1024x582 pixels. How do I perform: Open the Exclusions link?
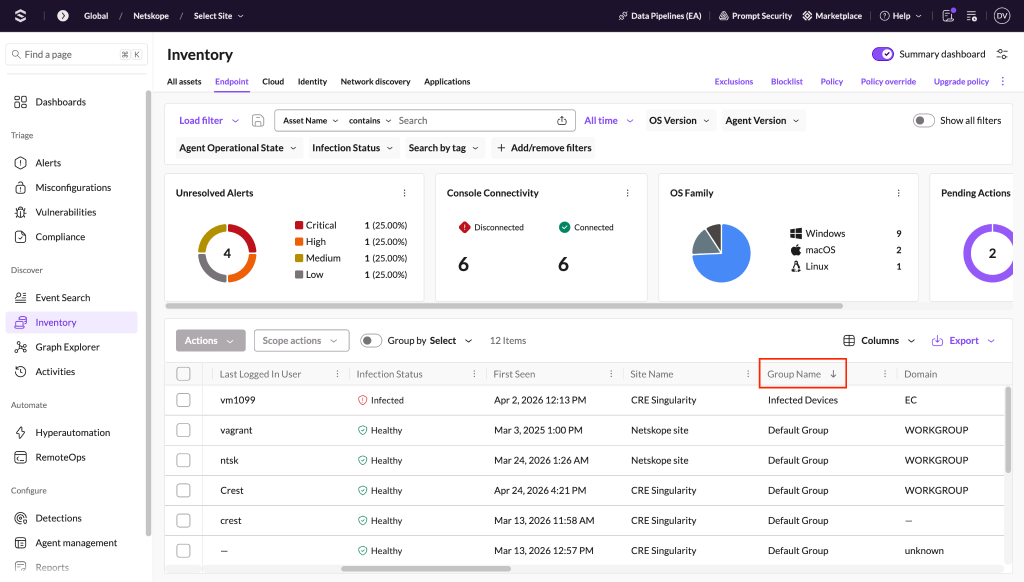coord(733,82)
